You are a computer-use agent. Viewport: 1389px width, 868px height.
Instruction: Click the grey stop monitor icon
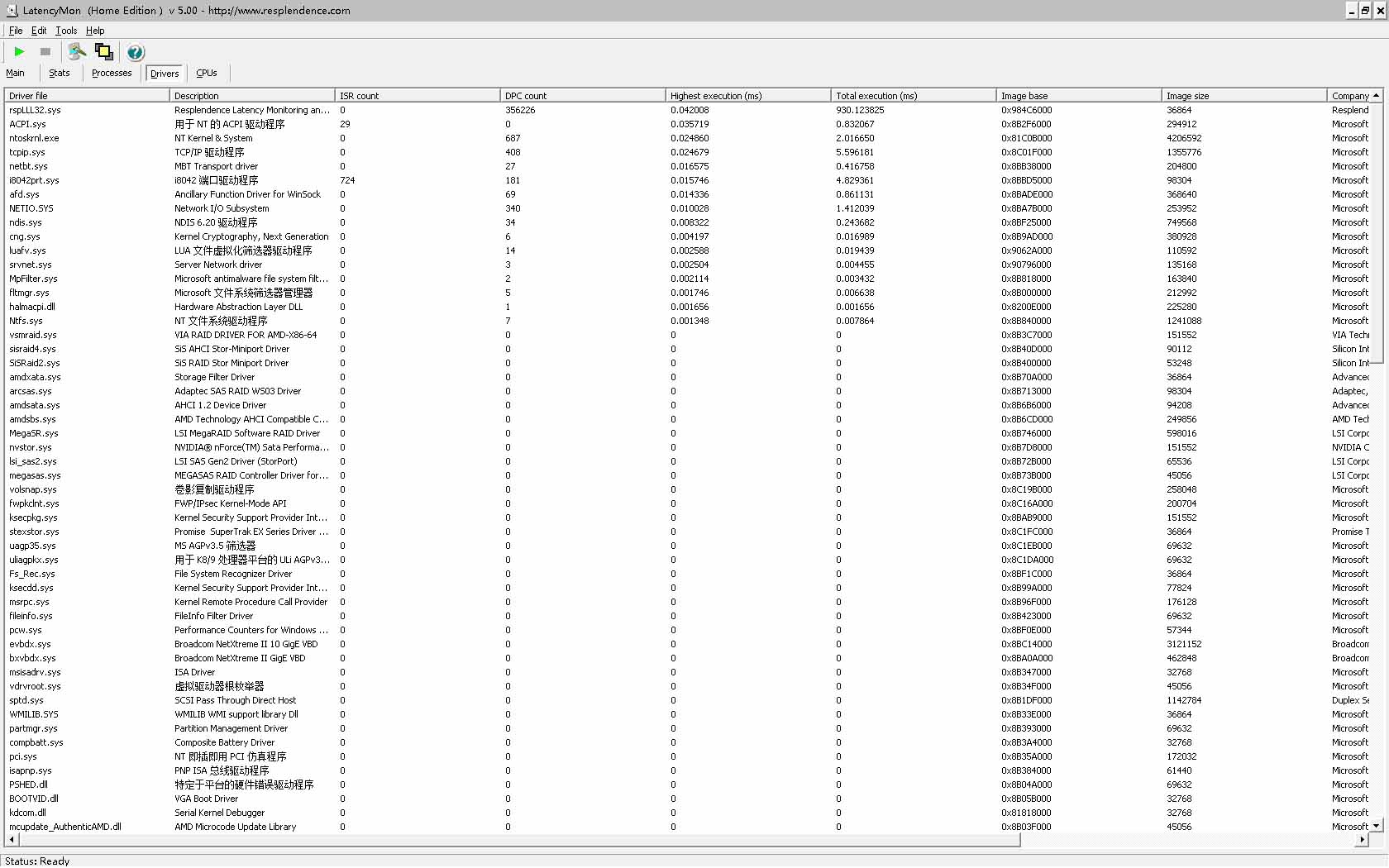[45, 52]
